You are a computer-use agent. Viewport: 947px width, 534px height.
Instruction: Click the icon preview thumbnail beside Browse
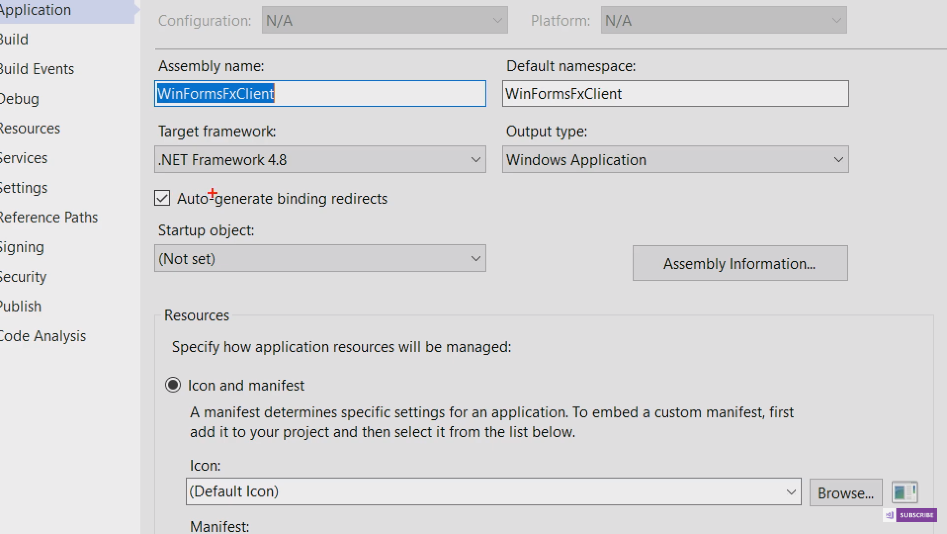click(904, 492)
